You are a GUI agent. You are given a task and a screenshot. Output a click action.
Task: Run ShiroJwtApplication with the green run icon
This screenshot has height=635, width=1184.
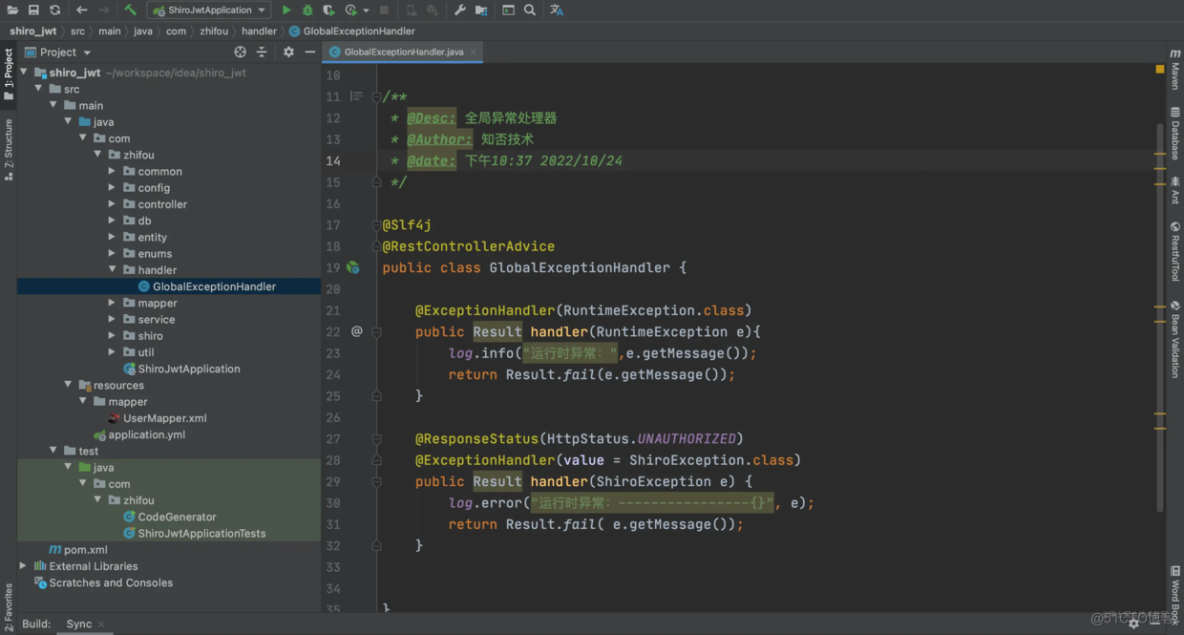tap(287, 9)
